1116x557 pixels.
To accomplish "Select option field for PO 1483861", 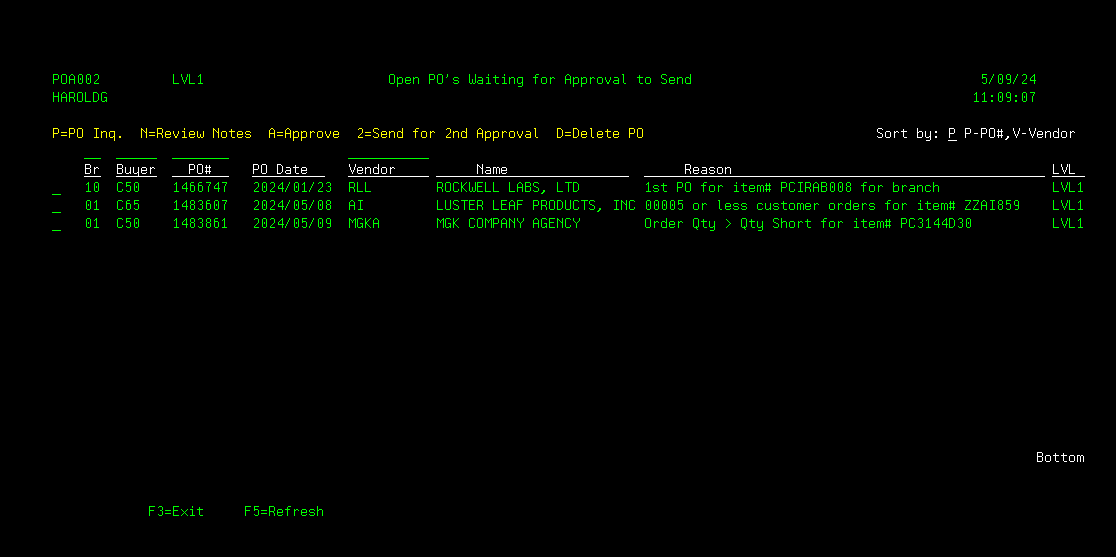I will [56, 224].
